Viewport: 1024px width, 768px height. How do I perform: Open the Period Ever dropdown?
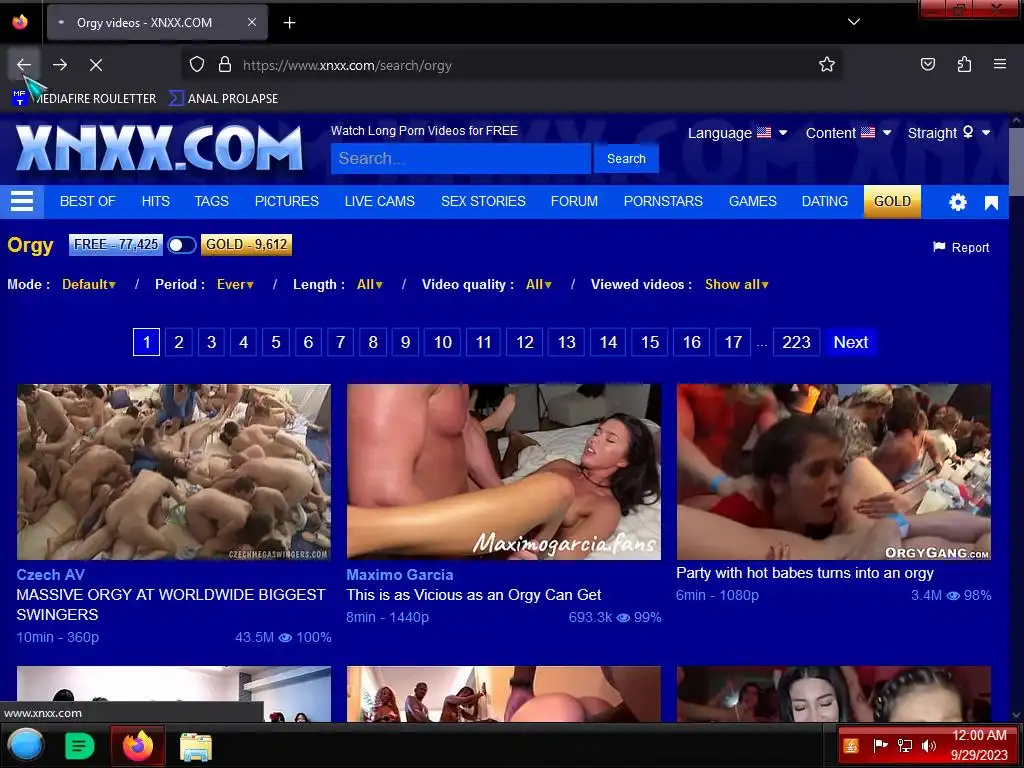coord(235,285)
